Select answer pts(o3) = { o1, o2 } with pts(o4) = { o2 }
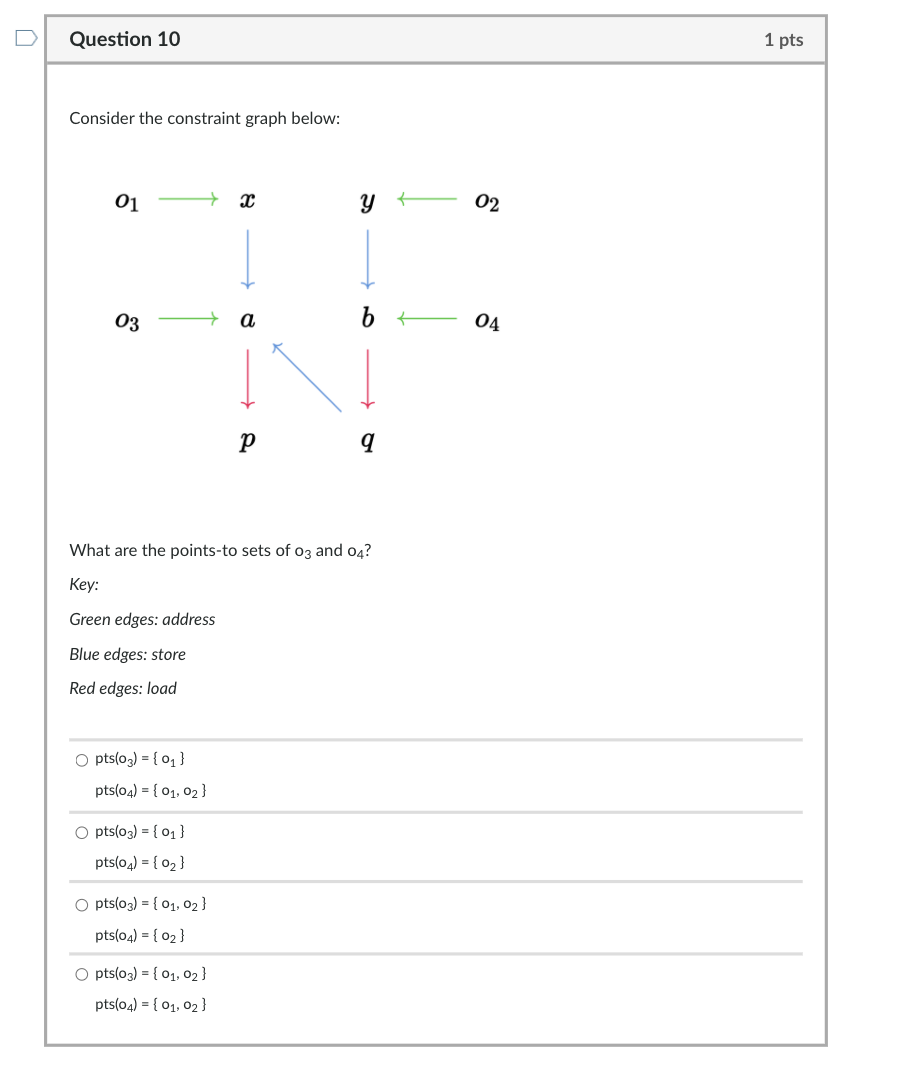Screen dimensions: 908x1072 [81, 904]
